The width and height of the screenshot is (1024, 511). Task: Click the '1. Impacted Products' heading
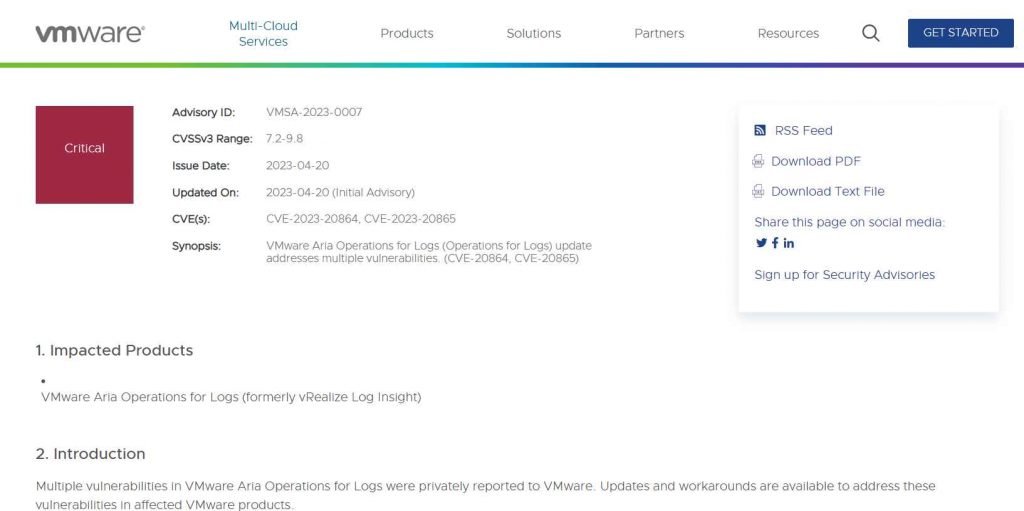[114, 350]
